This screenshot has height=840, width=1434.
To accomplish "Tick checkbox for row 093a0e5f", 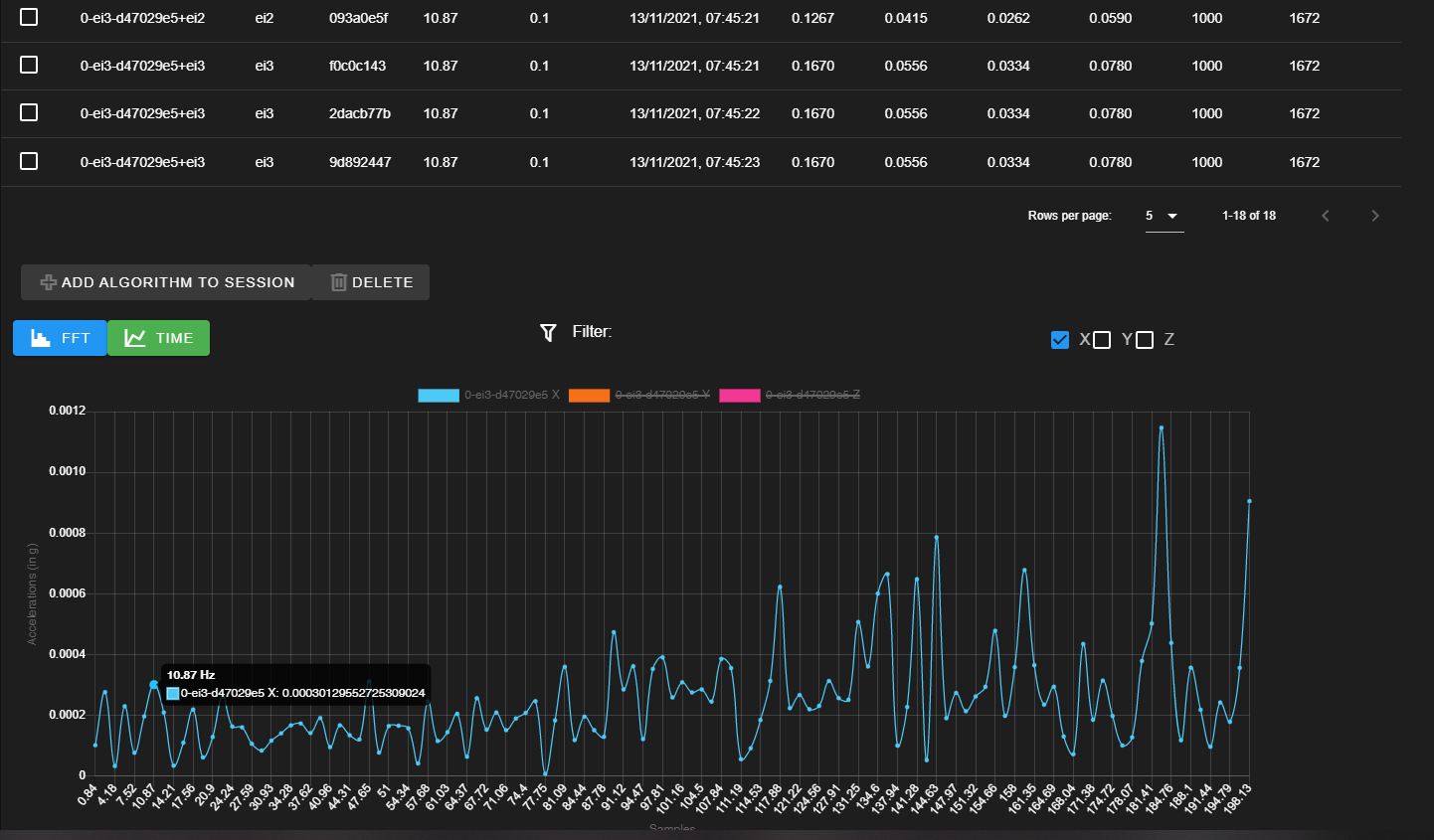I will (29, 17).
